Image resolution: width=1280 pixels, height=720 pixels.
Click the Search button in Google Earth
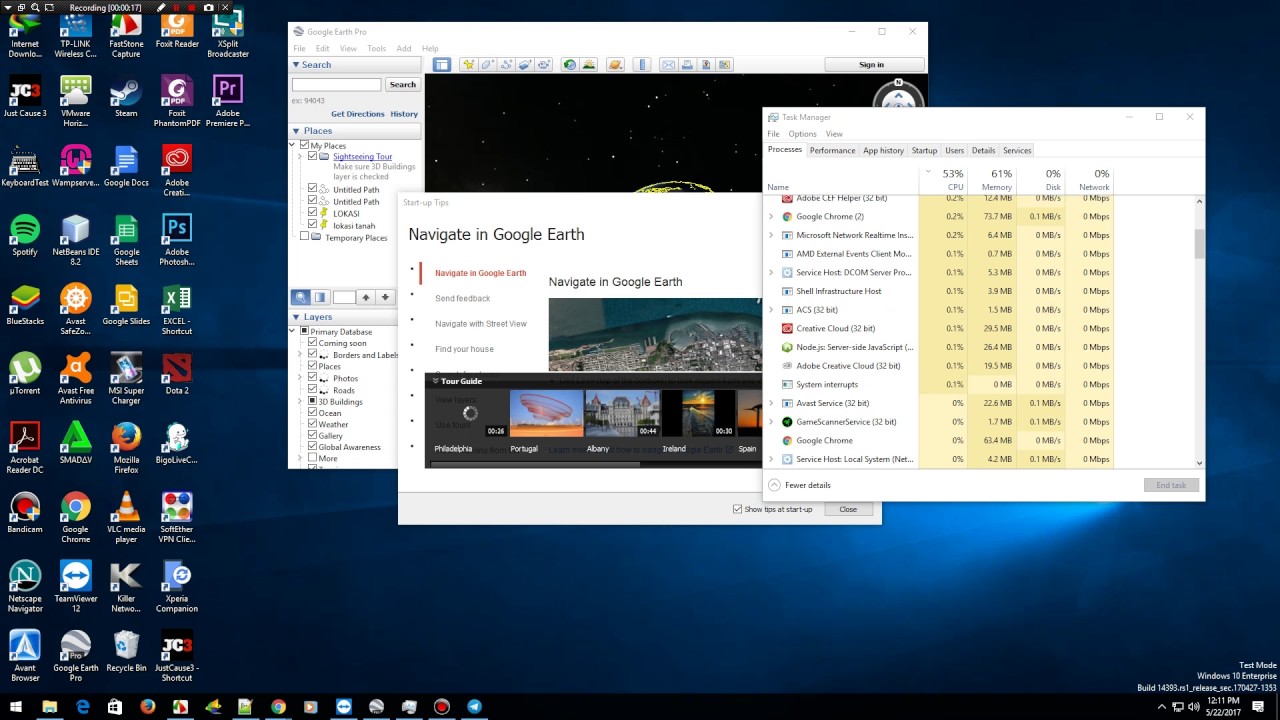tap(402, 85)
